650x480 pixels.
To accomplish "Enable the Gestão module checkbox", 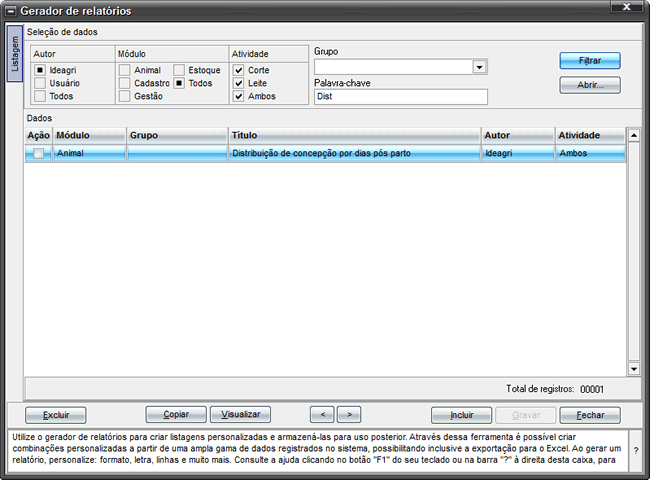I will coord(124,96).
